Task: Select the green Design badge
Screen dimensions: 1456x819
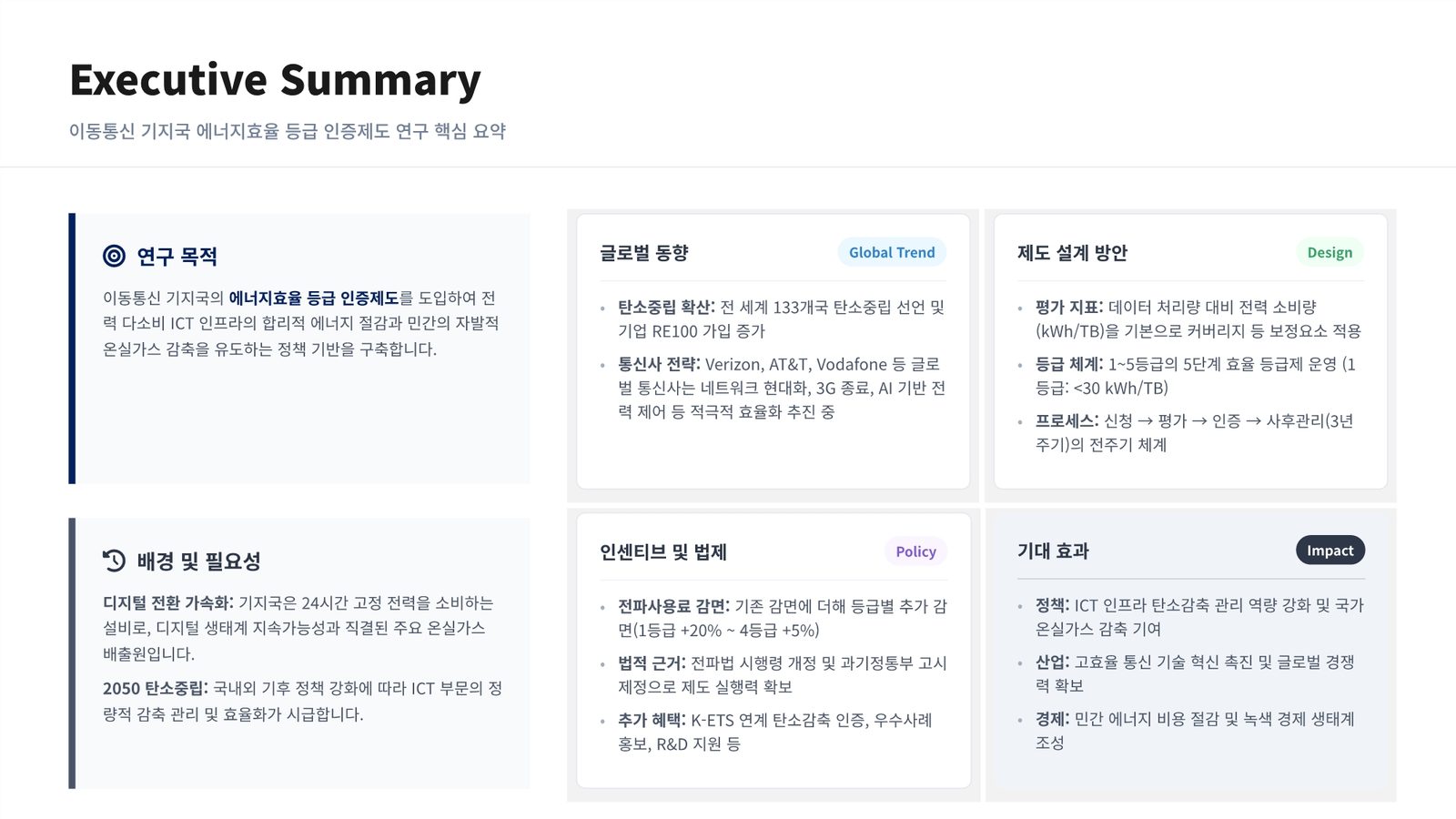Action: 1330,252
